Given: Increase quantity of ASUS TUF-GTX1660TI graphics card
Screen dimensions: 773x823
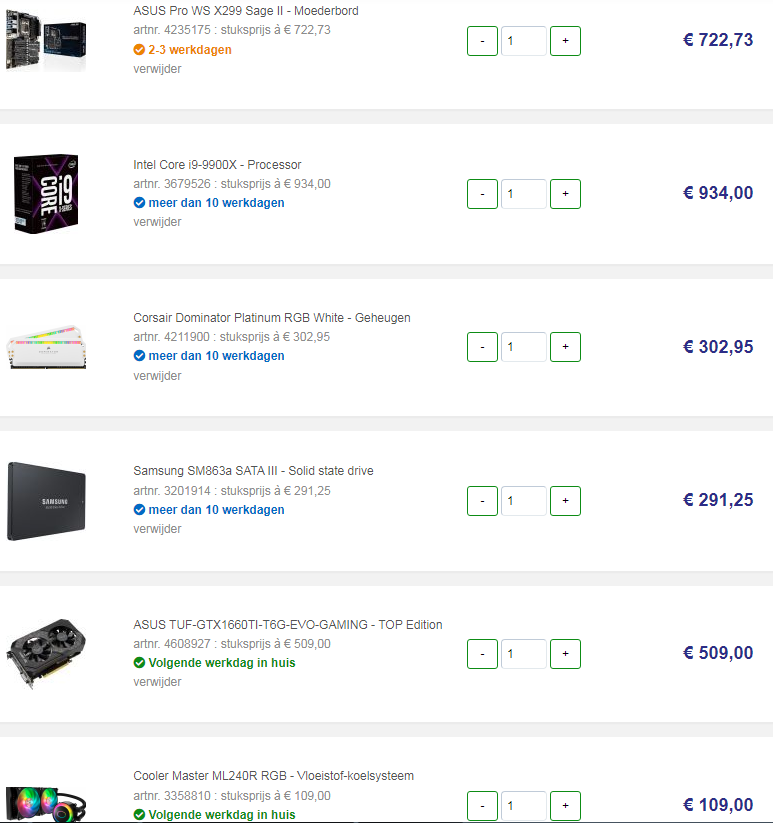Looking at the screenshot, I should 565,654.
